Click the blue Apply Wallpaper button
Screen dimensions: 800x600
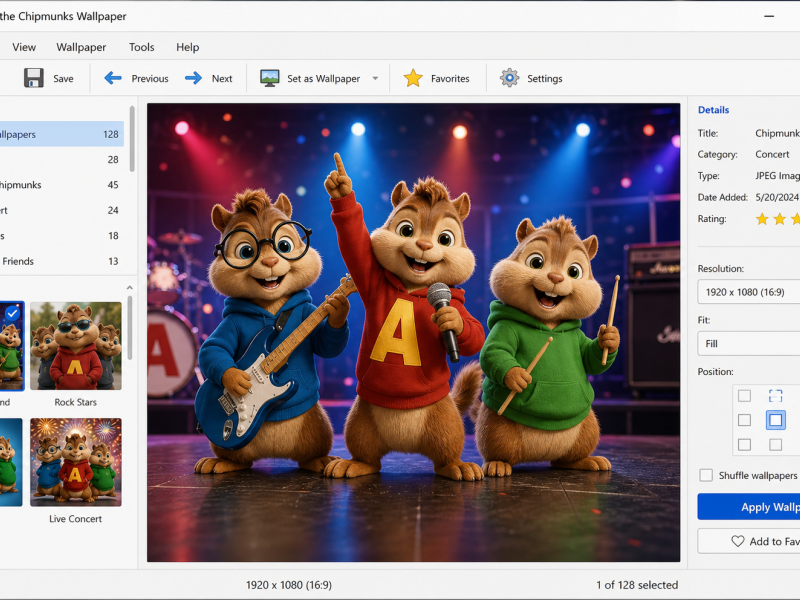click(x=748, y=507)
